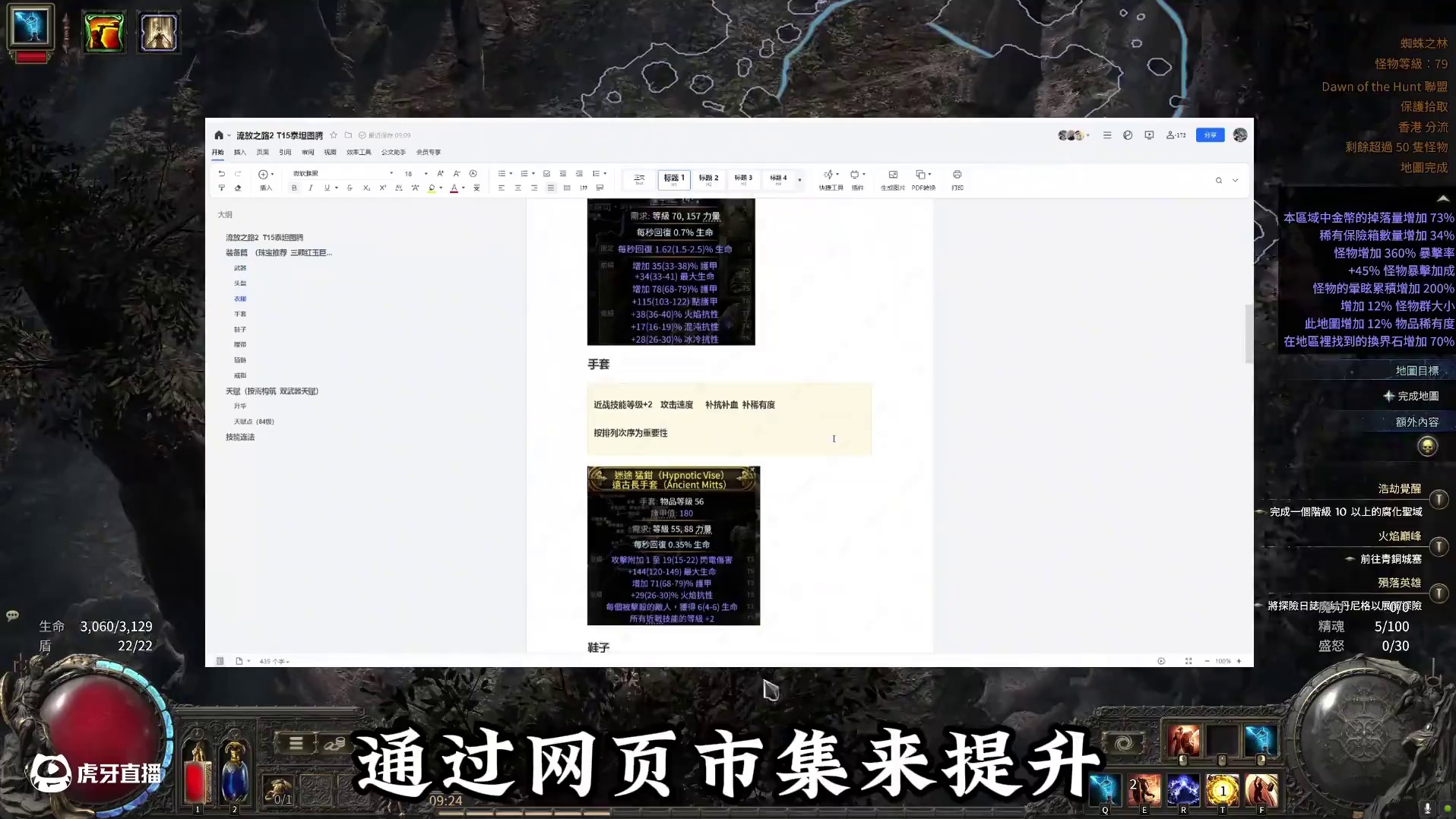Open document search with the magnifier icon
The image size is (1456, 819).
(1219, 180)
